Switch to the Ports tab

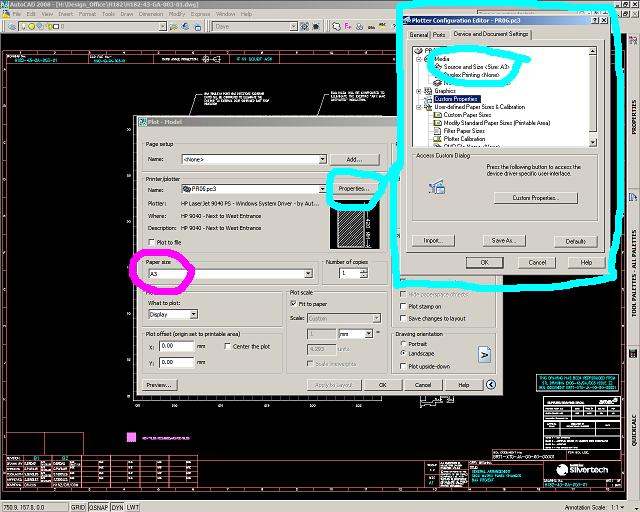(439, 35)
